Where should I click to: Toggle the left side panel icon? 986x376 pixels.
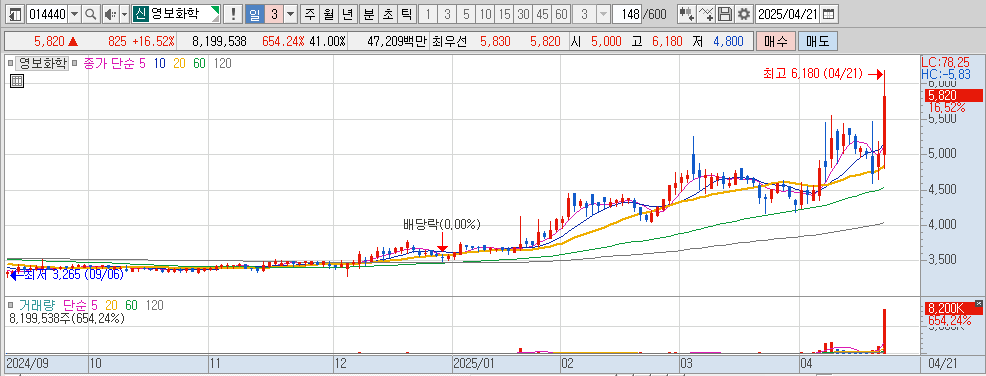point(15,14)
